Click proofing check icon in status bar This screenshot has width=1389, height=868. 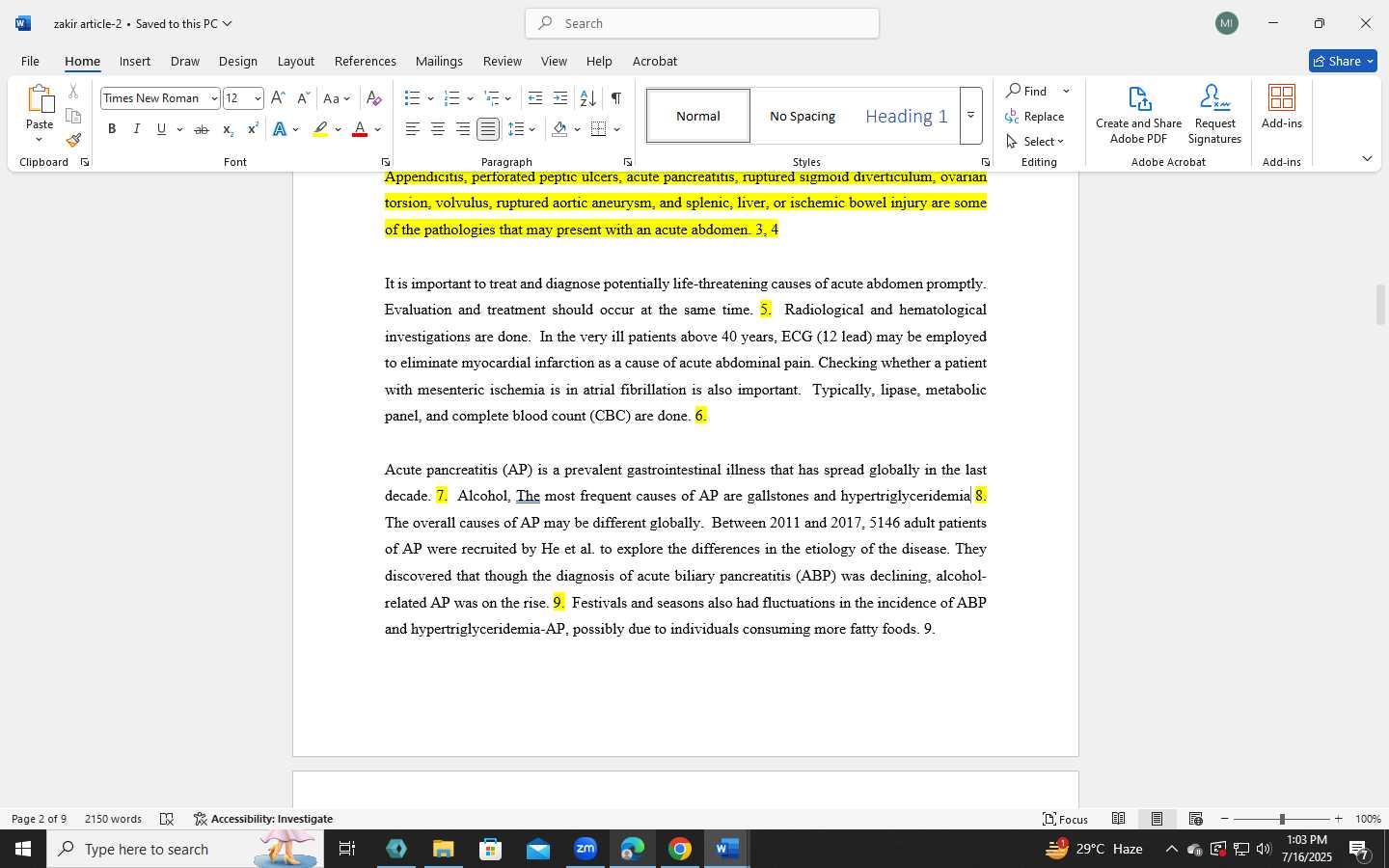pos(166,819)
